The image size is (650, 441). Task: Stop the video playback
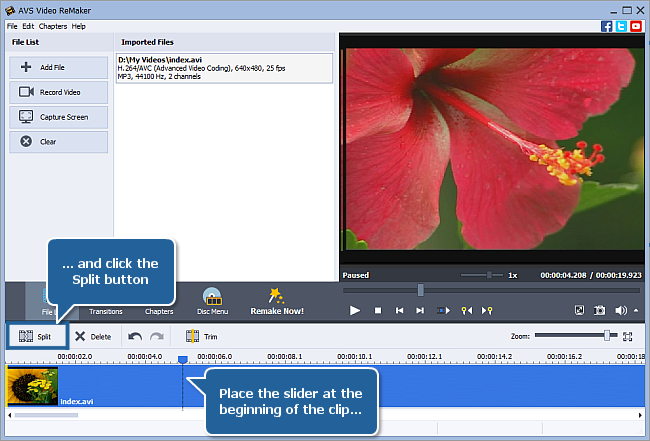point(378,310)
